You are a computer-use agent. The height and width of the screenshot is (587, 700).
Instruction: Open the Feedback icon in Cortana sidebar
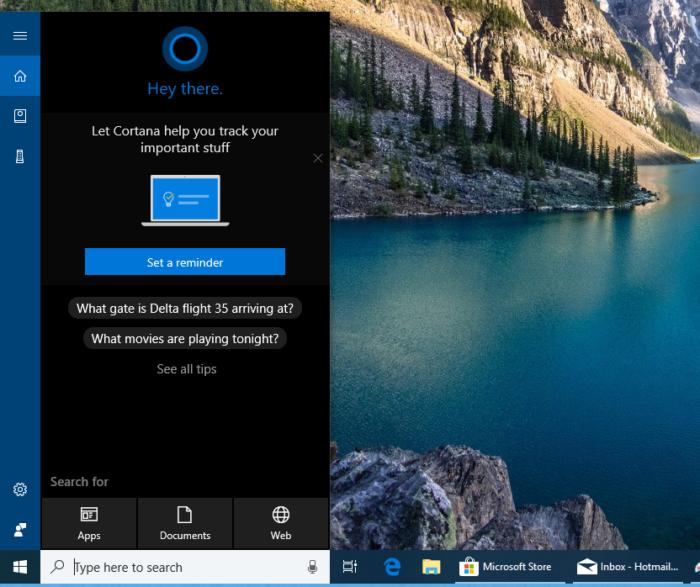20,530
